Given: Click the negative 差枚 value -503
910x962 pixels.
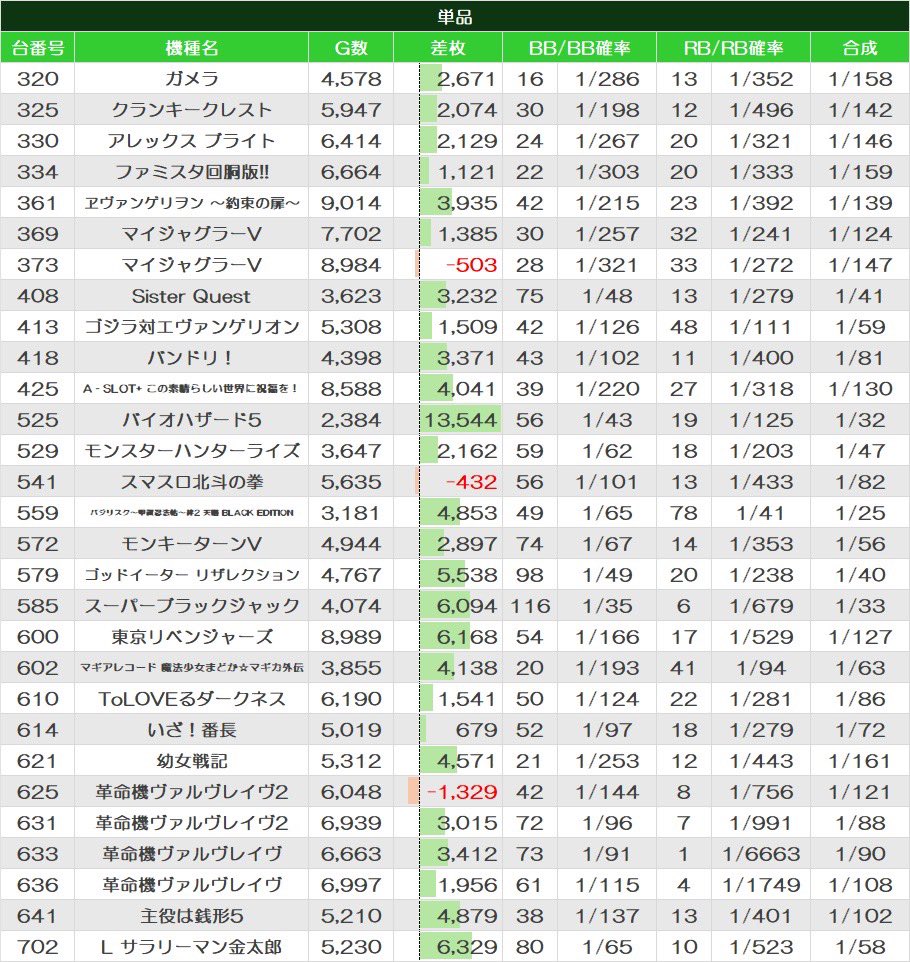Looking at the screenshot, I should (471, 264).
